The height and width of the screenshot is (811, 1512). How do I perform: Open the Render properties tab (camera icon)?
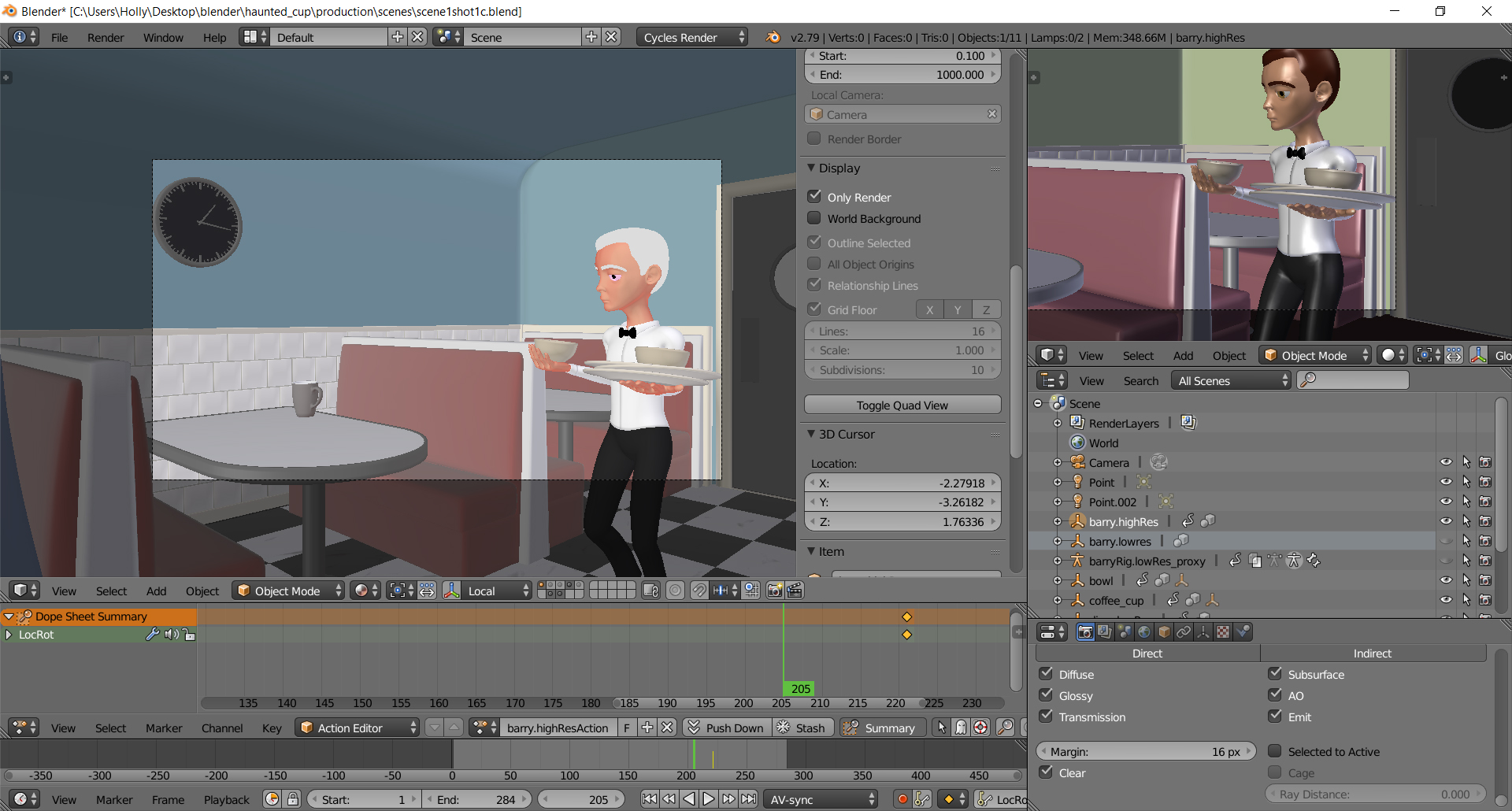click(1085, 631)
